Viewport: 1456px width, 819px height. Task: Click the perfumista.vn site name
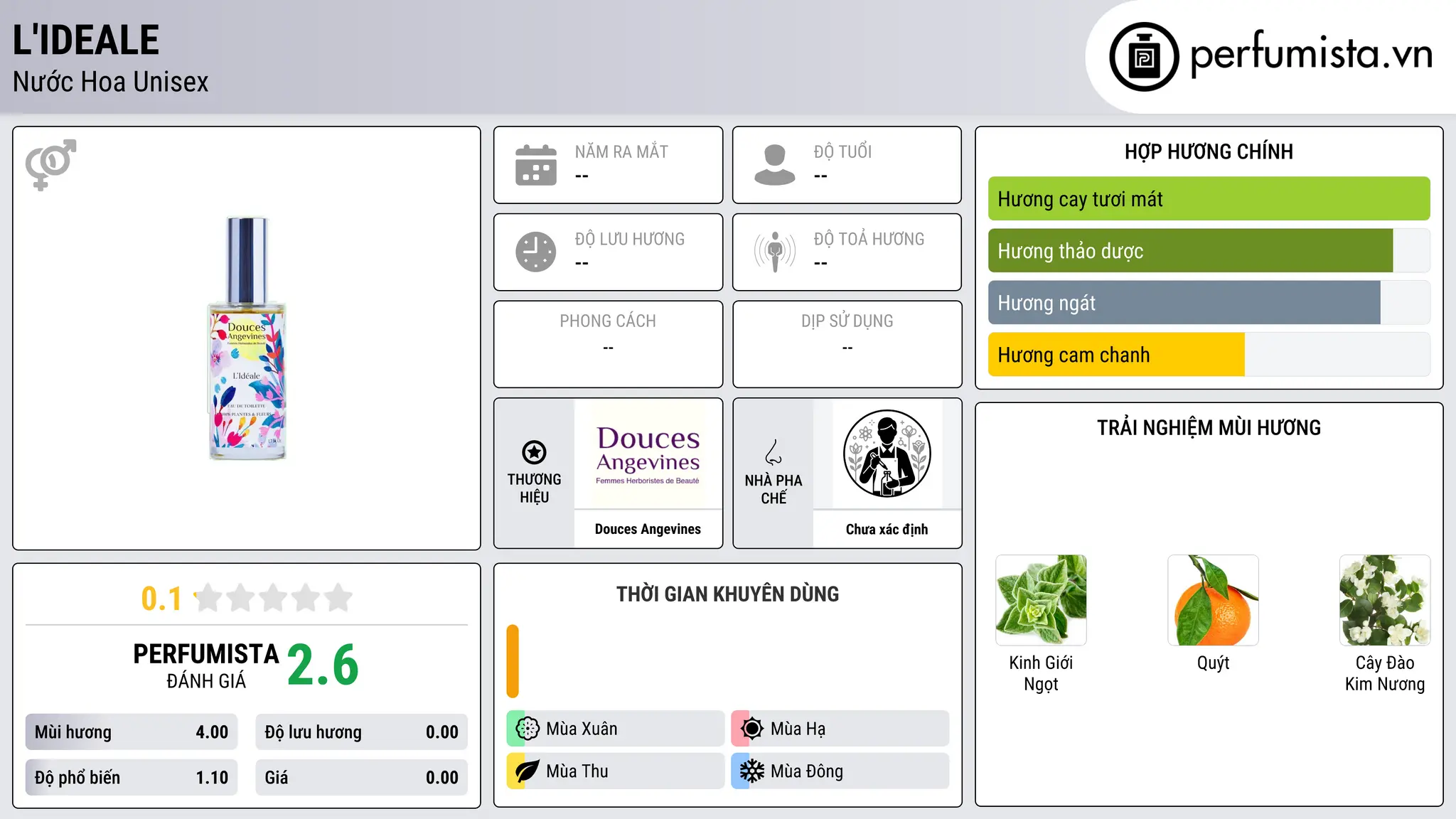[1312, 54]
